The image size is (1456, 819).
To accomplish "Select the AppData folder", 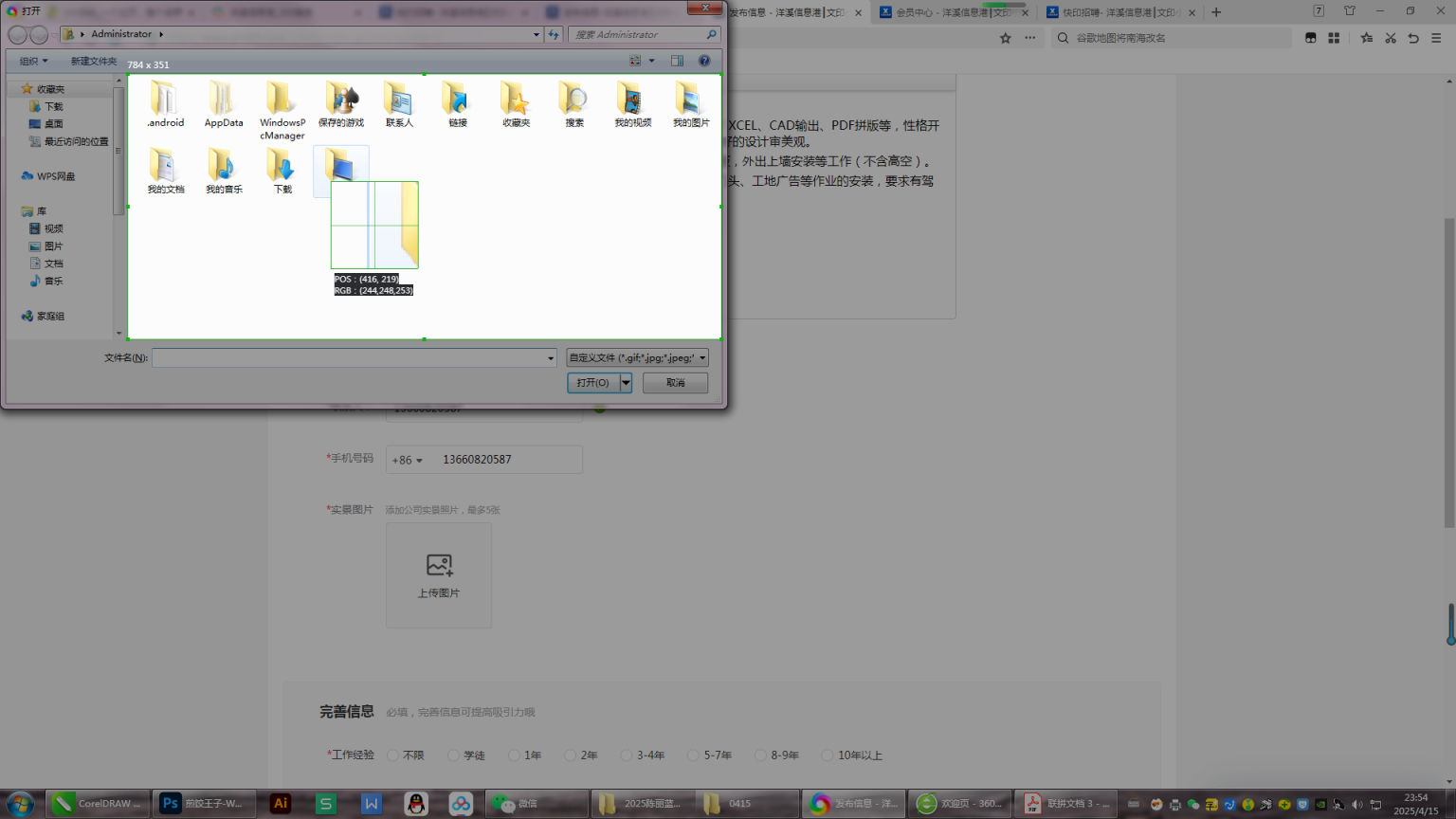I will pos(224,104).
